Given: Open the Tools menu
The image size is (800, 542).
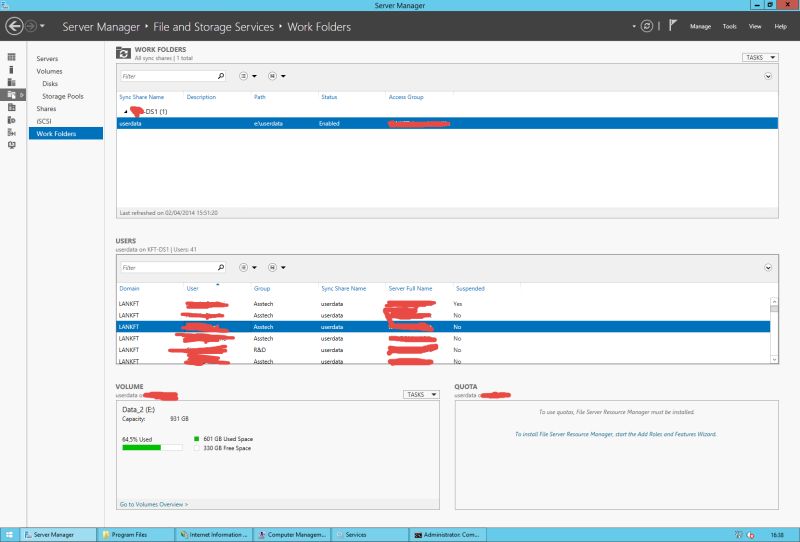Looking at the screenshot, I should coord(730,27).
